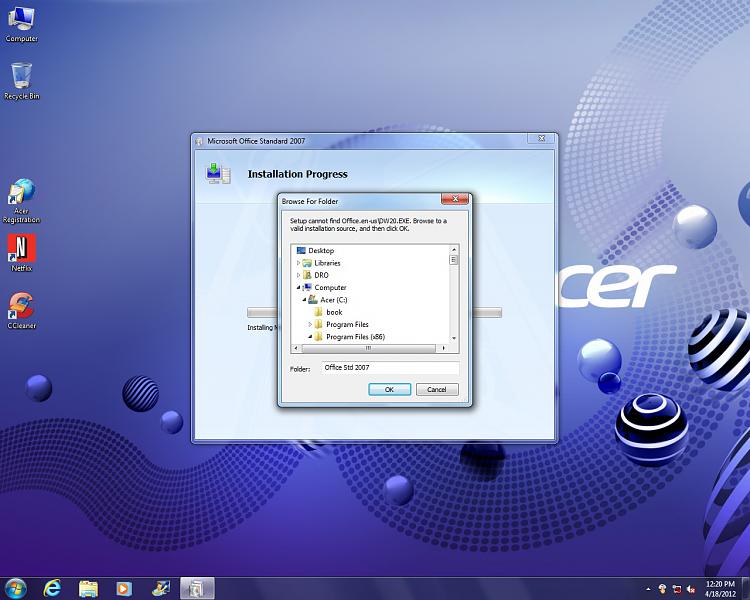Launch Windows Media Player from the taskbar
The width and height of the screenshot is (750, 600).
[x=124, y=588]
